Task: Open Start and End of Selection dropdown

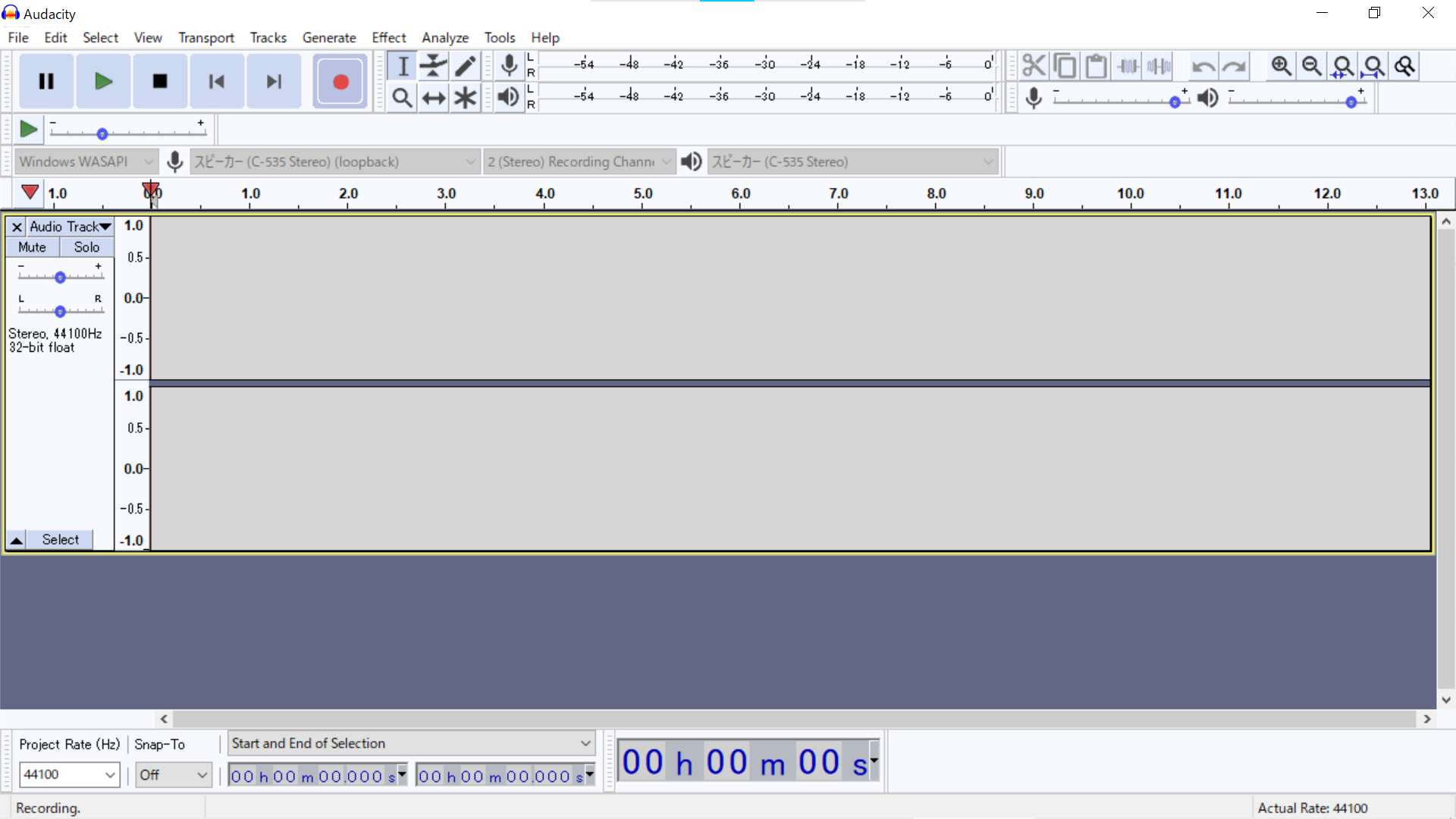Action: click(x=411, y=743)
